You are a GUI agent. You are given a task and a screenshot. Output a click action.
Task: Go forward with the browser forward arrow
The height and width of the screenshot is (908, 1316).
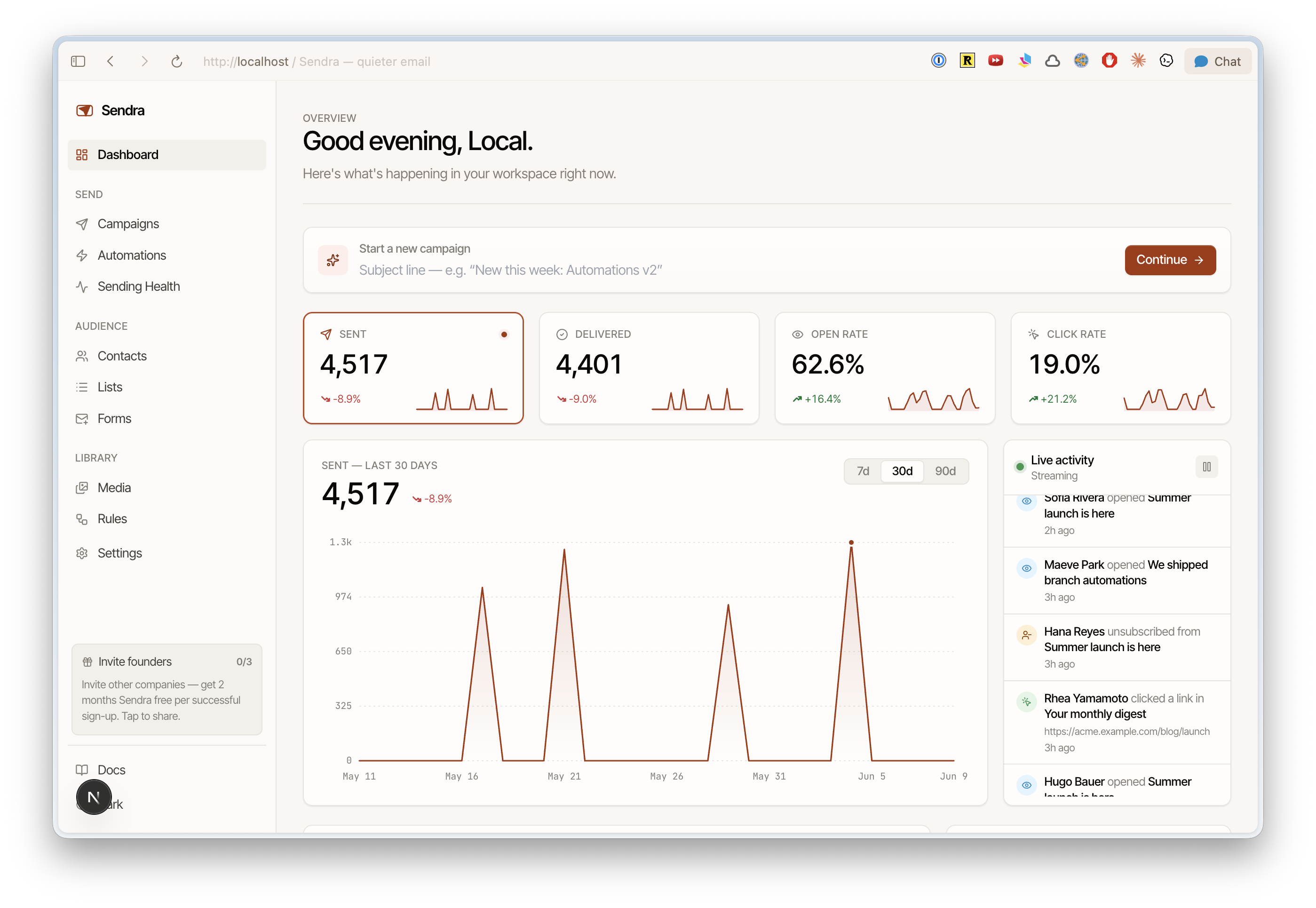tap(144, 62)
